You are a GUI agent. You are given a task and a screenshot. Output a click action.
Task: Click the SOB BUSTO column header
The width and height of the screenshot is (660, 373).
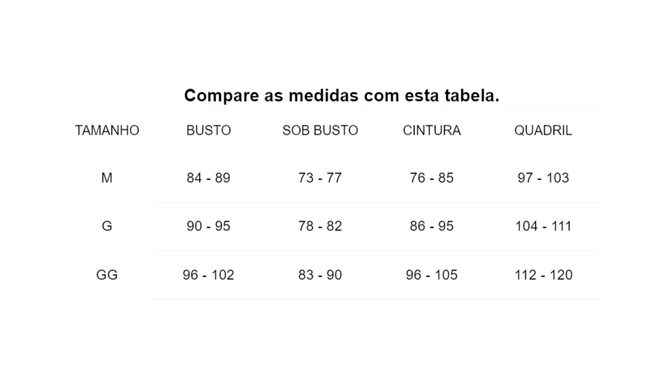tap(320, 130)
